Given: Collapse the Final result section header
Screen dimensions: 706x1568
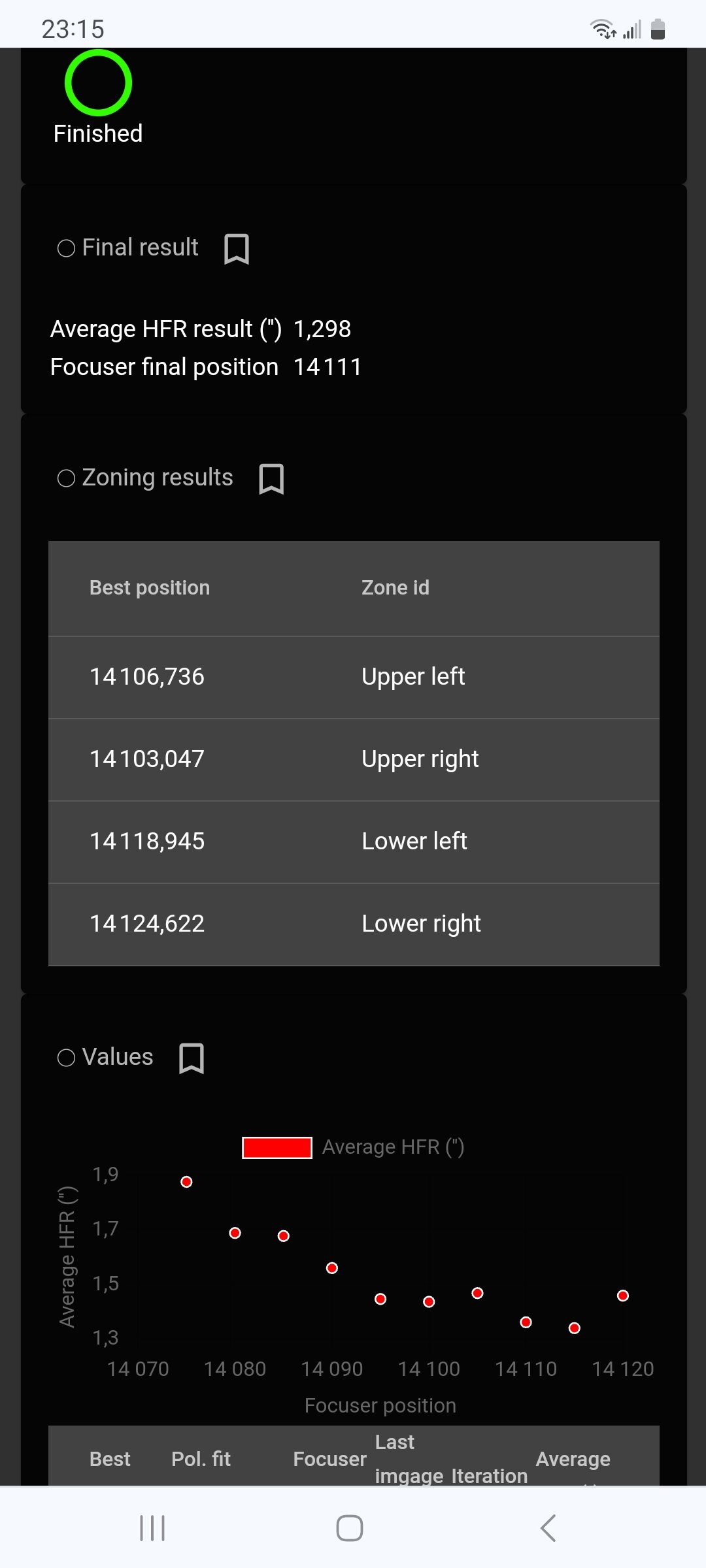Looking at the screenshot, I should (140, 248).
